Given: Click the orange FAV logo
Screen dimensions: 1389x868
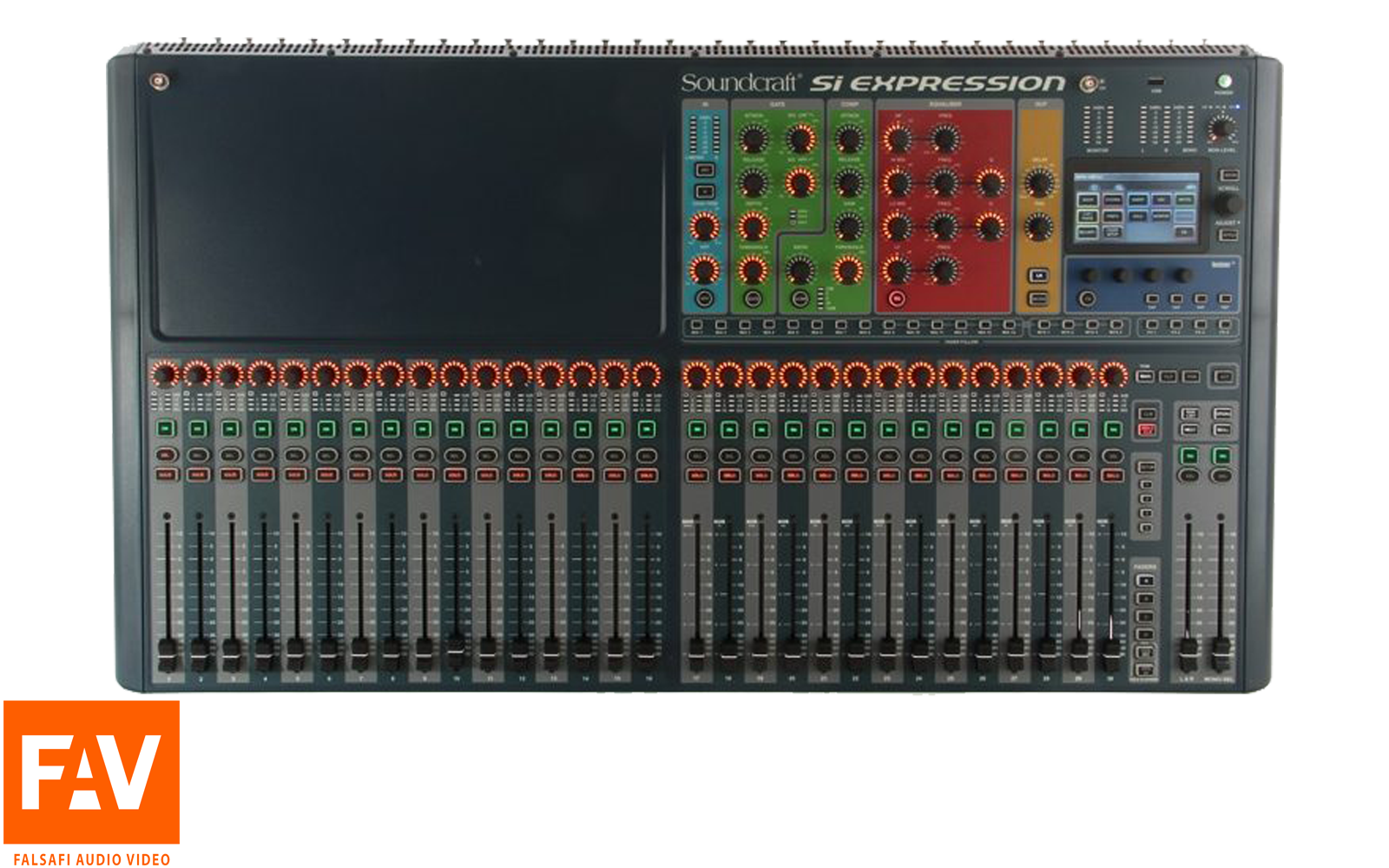Looking at the screenshot, I should point(91,772).
